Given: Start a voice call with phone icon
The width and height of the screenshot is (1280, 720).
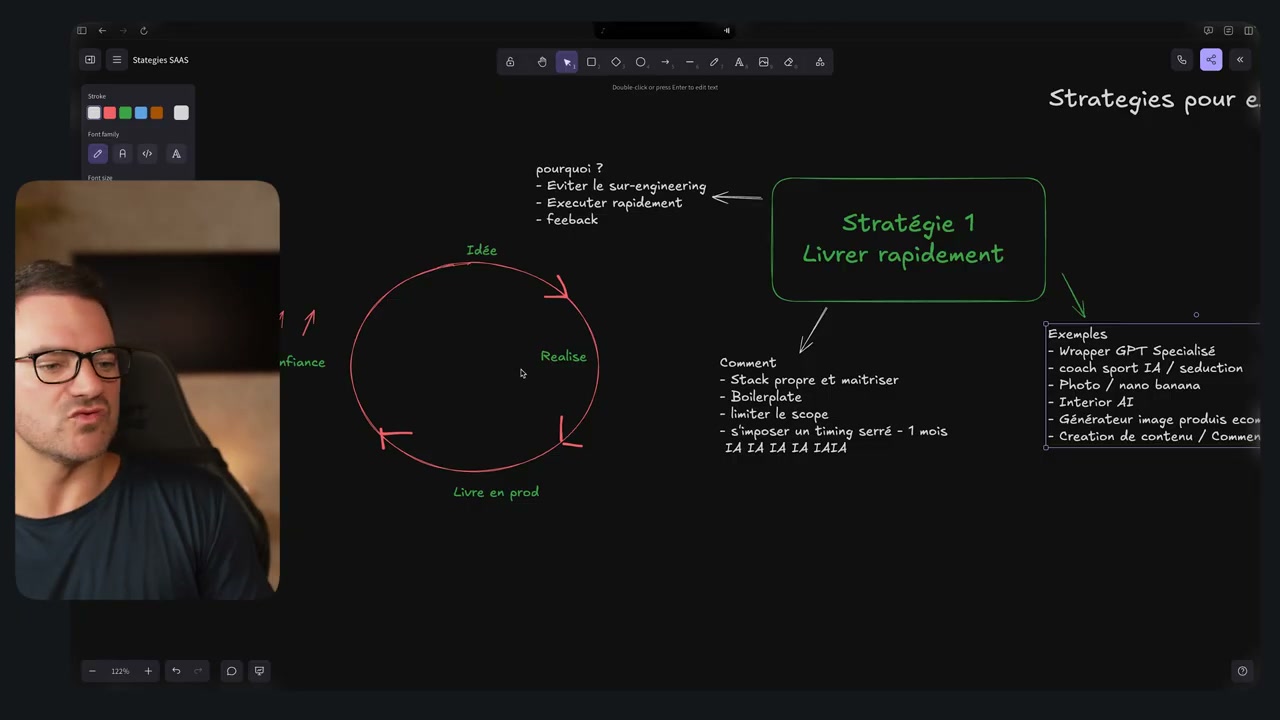Looking at the screenshot, I should (1182, 60).
